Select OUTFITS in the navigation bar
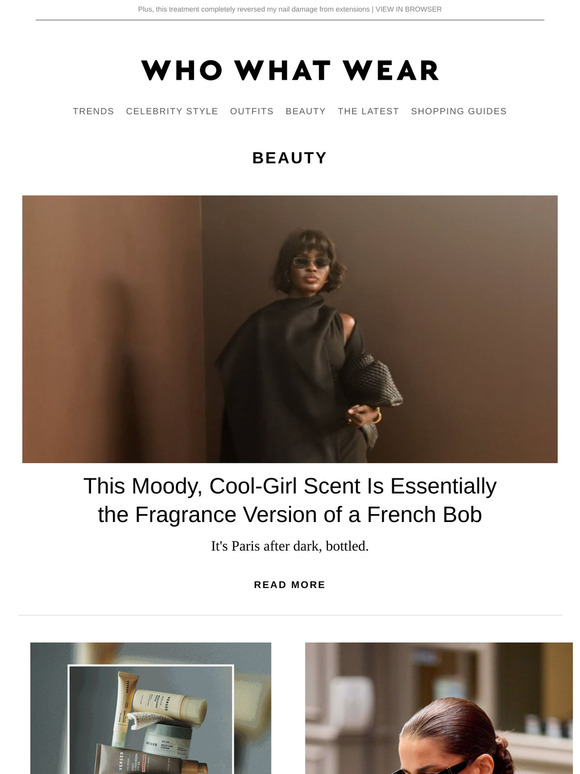This screenshot has height=774, width=580. pyautogui.click(x=252, y=111)
